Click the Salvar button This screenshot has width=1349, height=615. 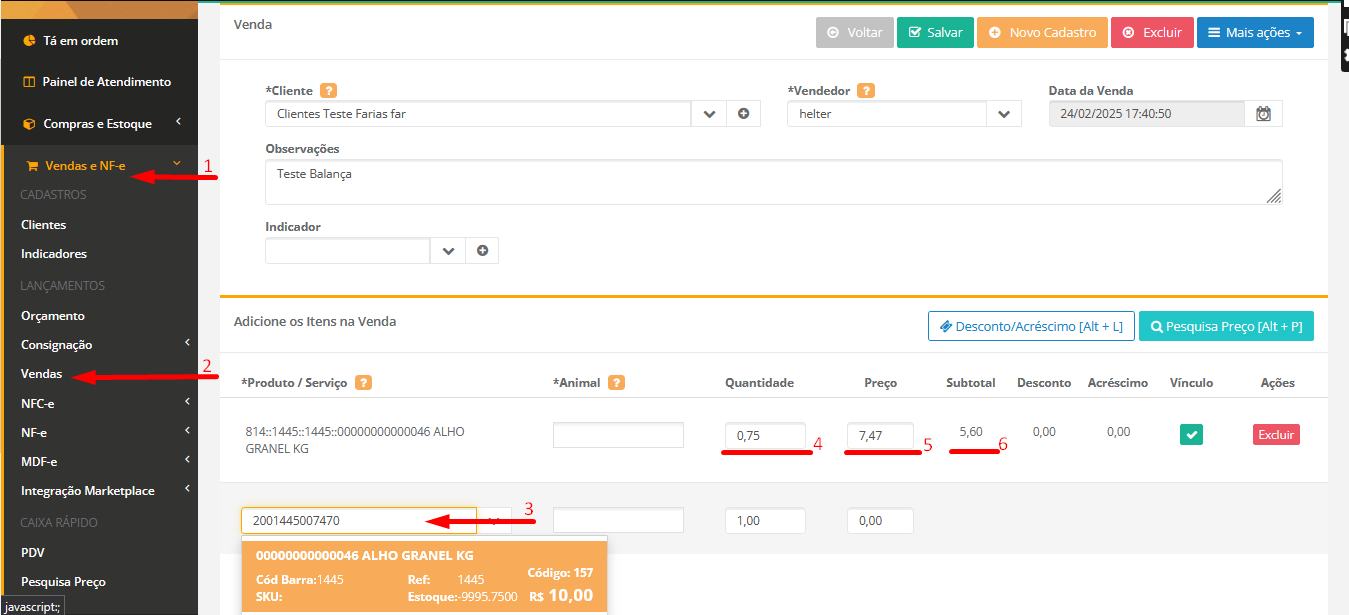935,32
